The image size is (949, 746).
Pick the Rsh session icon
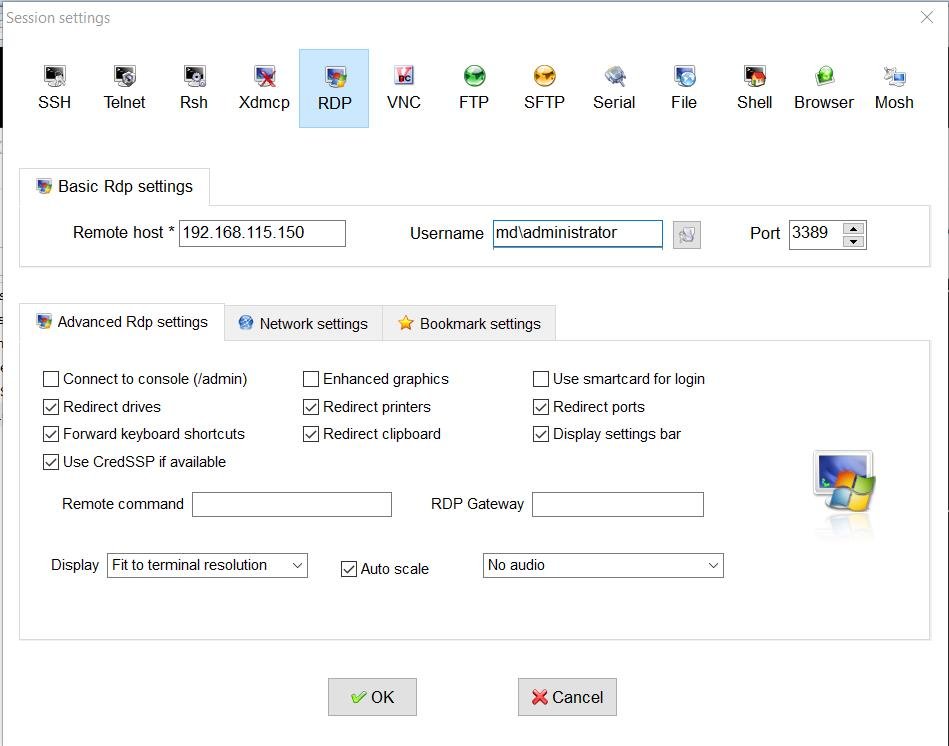tap(194, 88)
